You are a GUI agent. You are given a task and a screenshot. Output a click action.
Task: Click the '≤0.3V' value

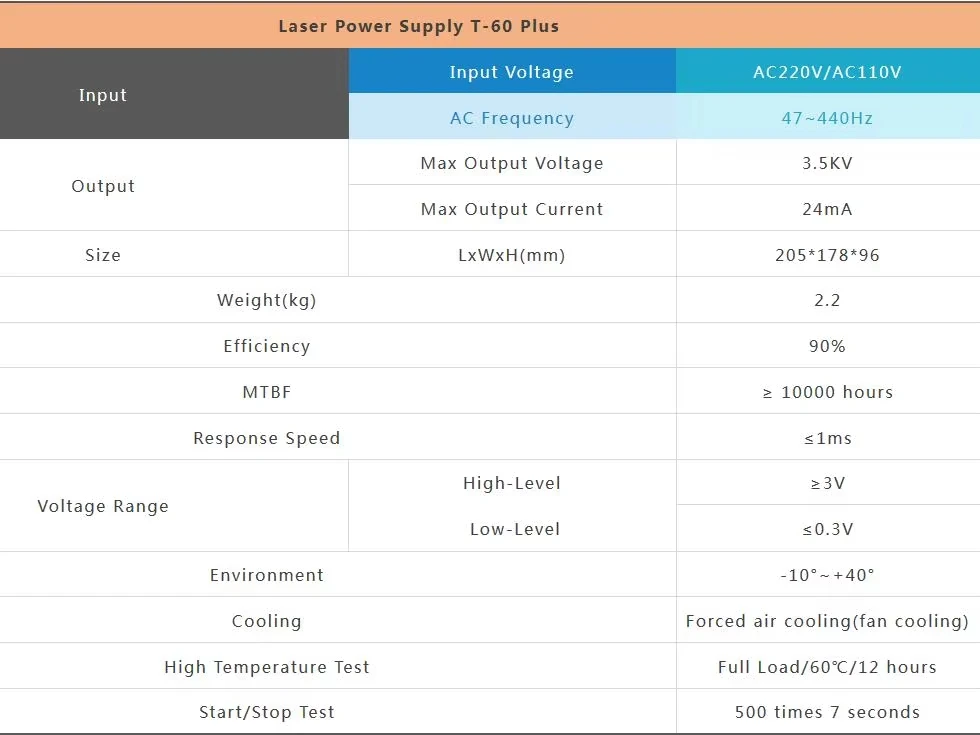[x=828, y=529]
